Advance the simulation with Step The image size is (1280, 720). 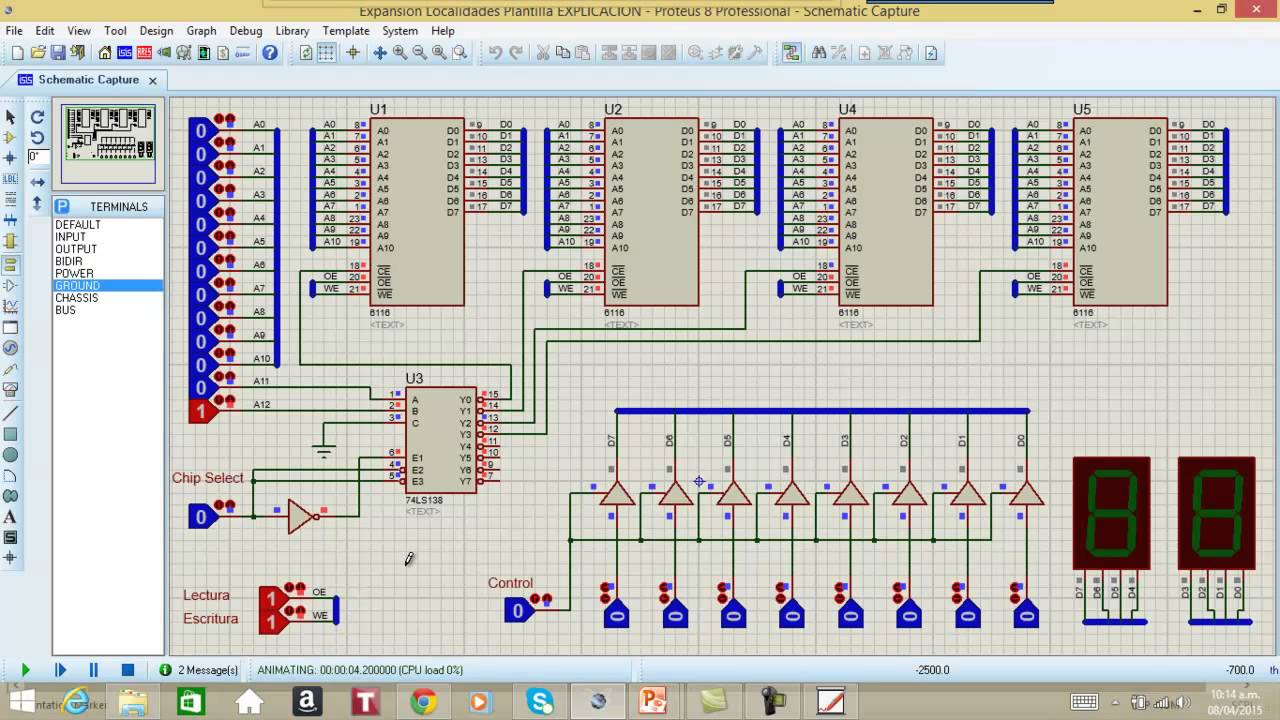60,670
